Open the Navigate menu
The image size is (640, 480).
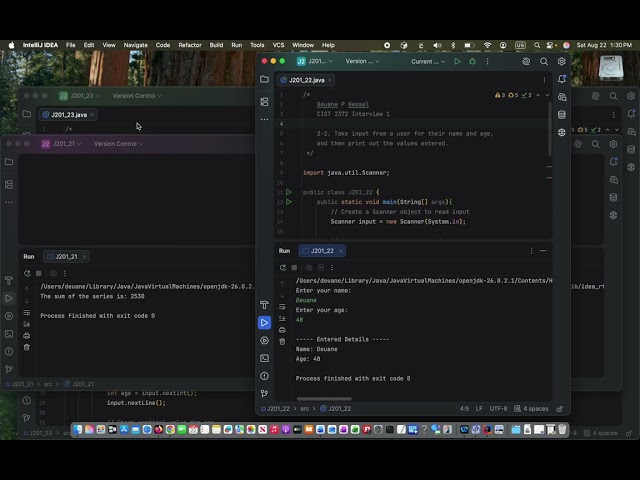136,45
